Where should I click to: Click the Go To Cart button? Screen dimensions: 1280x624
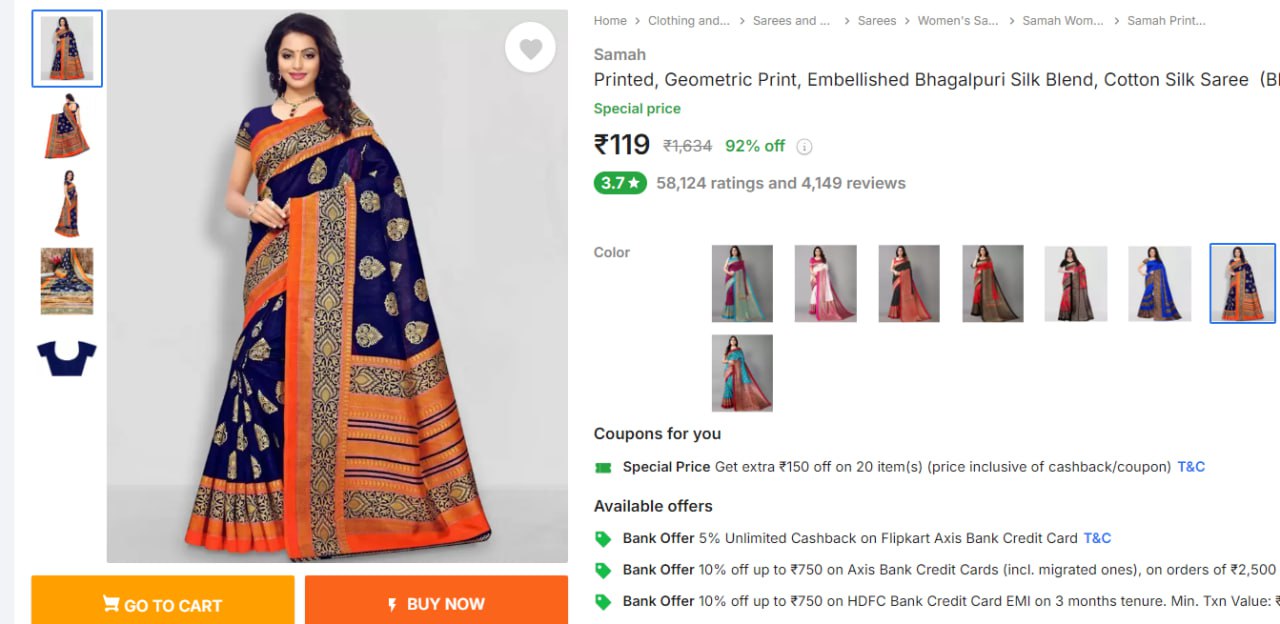(x=163, y=604)
